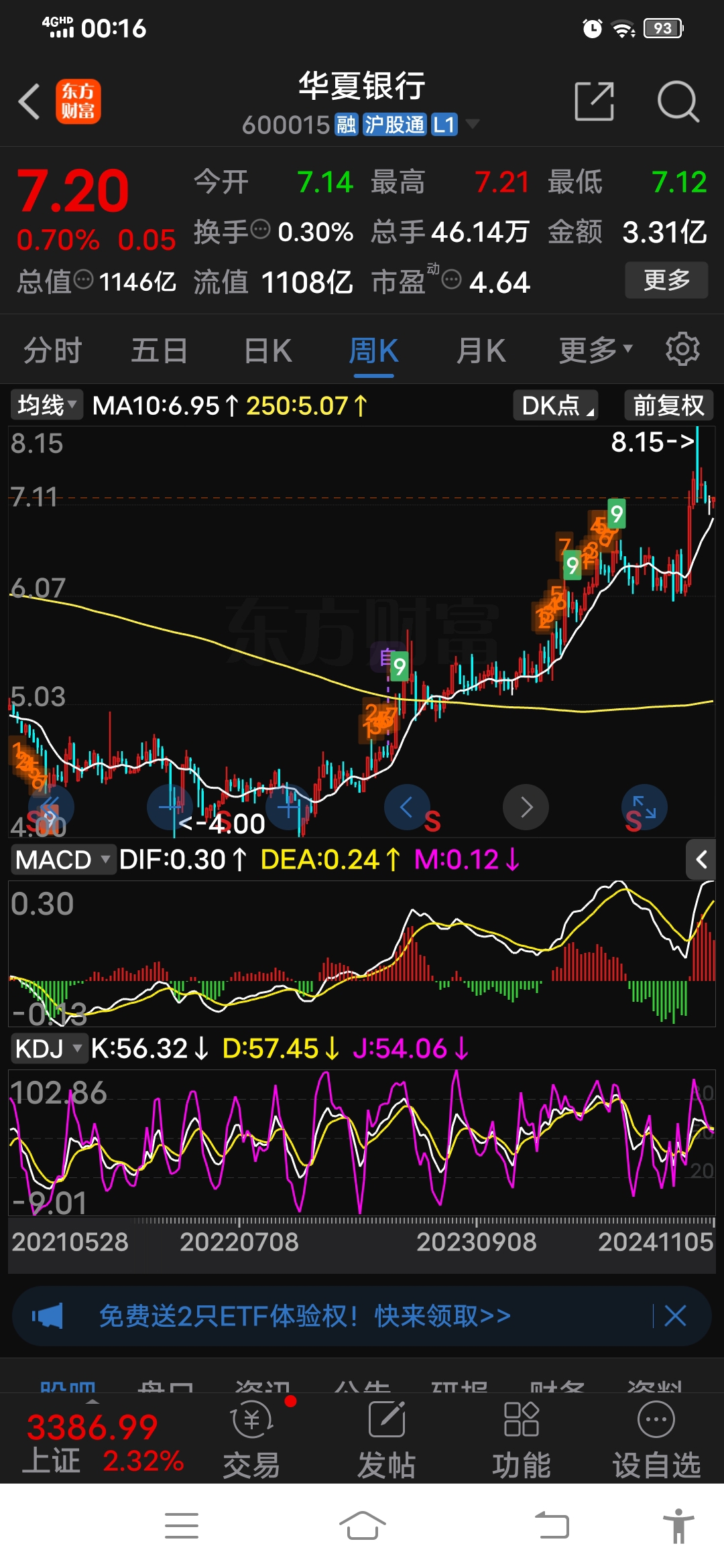
Task: Switch to the 日K tab
Action: (x=267, y=350)
